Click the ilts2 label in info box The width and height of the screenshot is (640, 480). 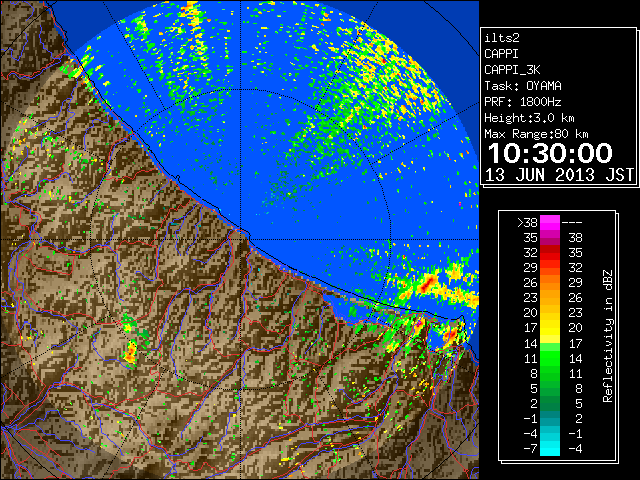click(502, 38)
